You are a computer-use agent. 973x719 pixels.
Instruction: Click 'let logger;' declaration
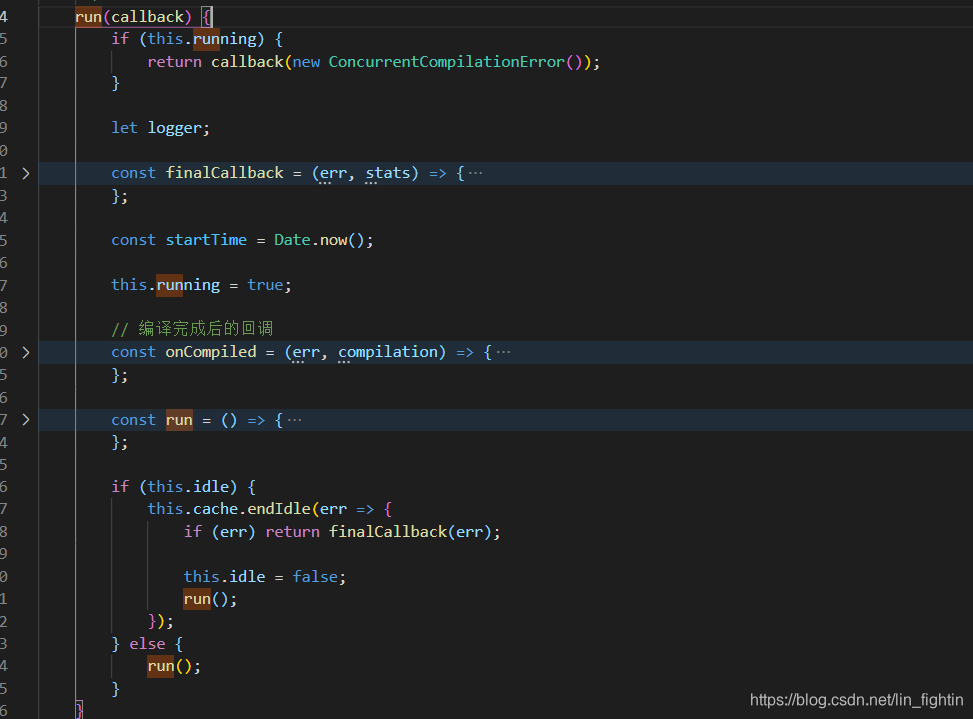point(161,128)
